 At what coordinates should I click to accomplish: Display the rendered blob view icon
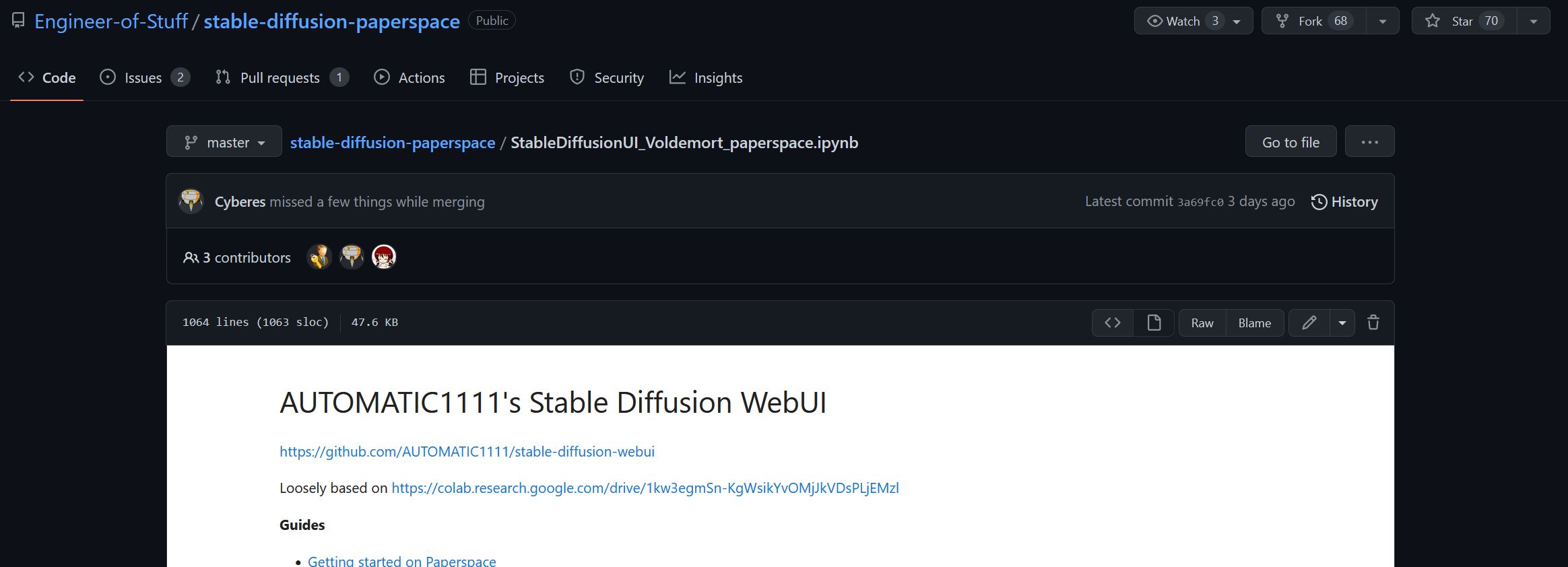pos(1154,323)
